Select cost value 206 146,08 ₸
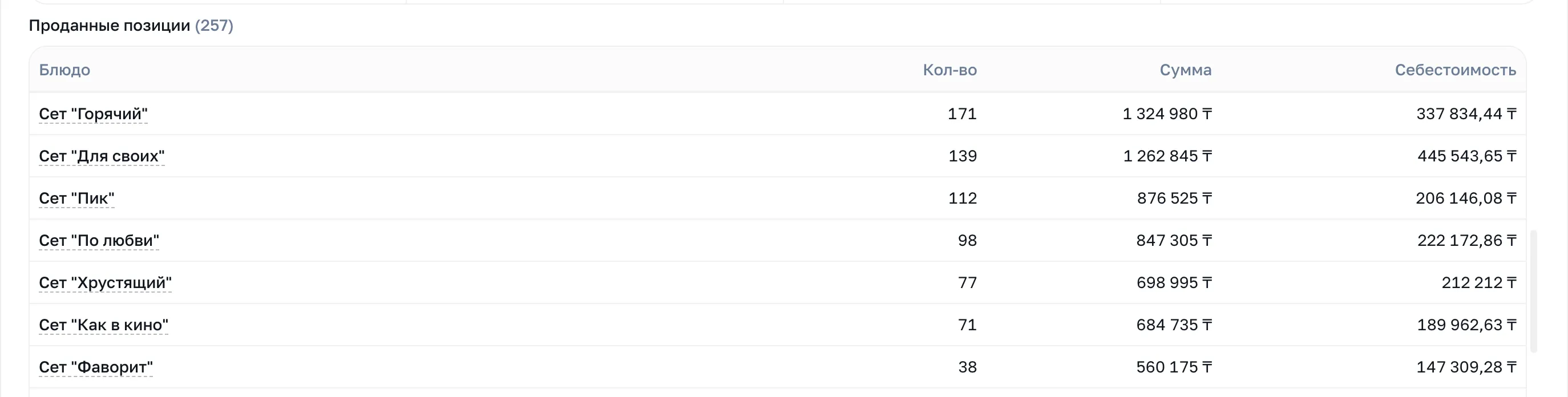 tap(1466, 198)
